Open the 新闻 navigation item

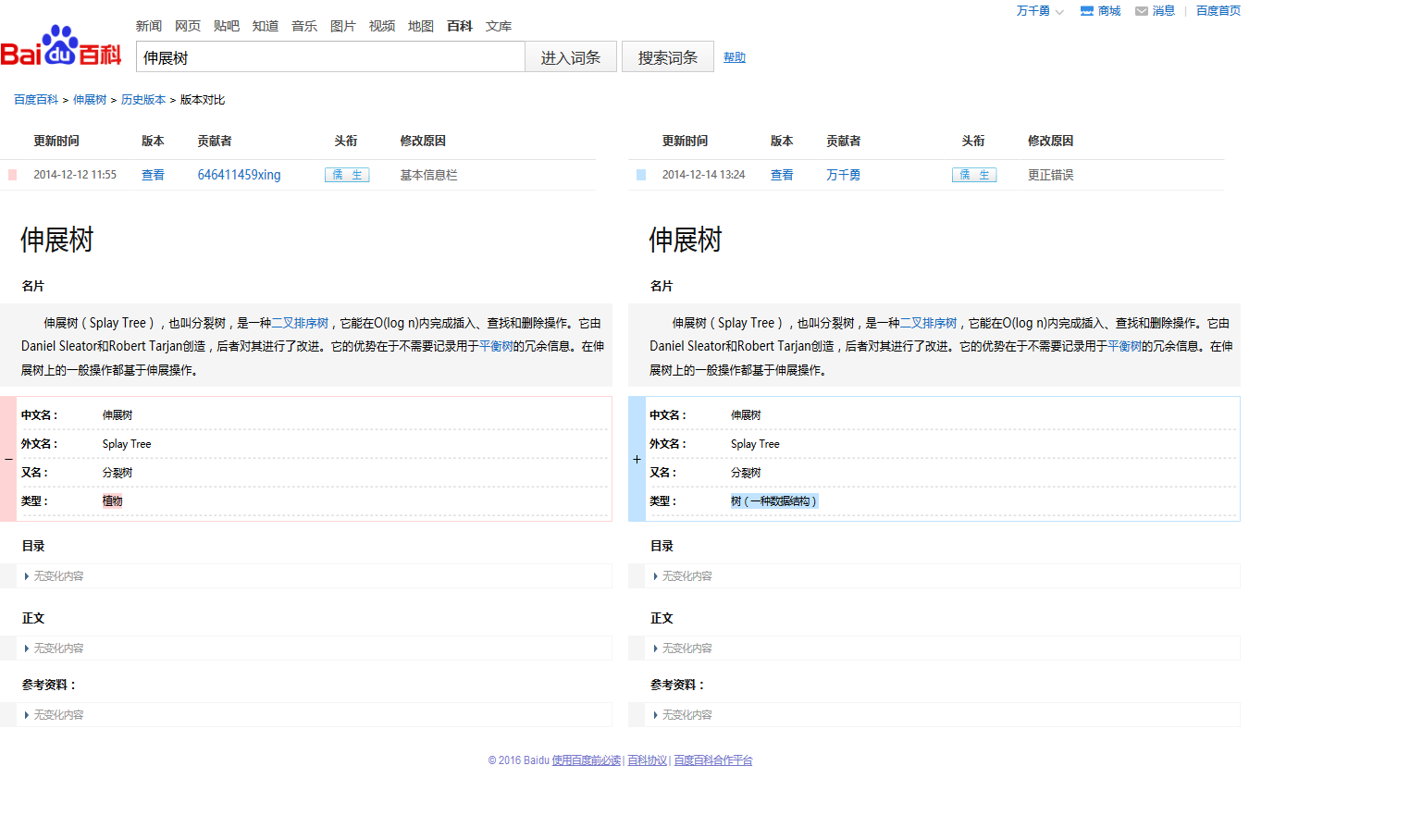(x=149, y=26)
